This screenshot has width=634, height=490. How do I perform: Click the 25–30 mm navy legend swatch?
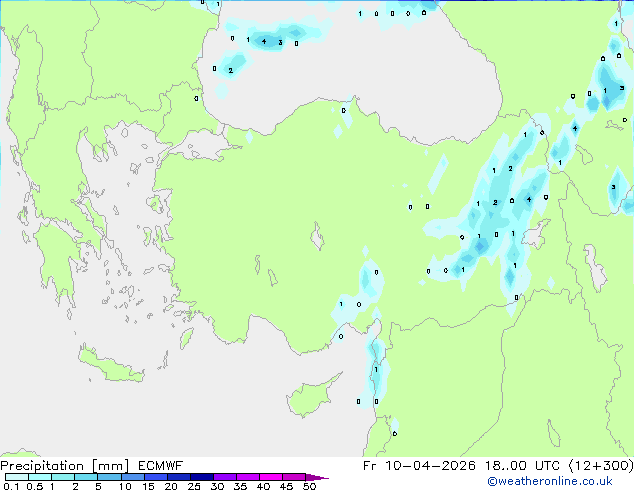click(x=202, y=477)
